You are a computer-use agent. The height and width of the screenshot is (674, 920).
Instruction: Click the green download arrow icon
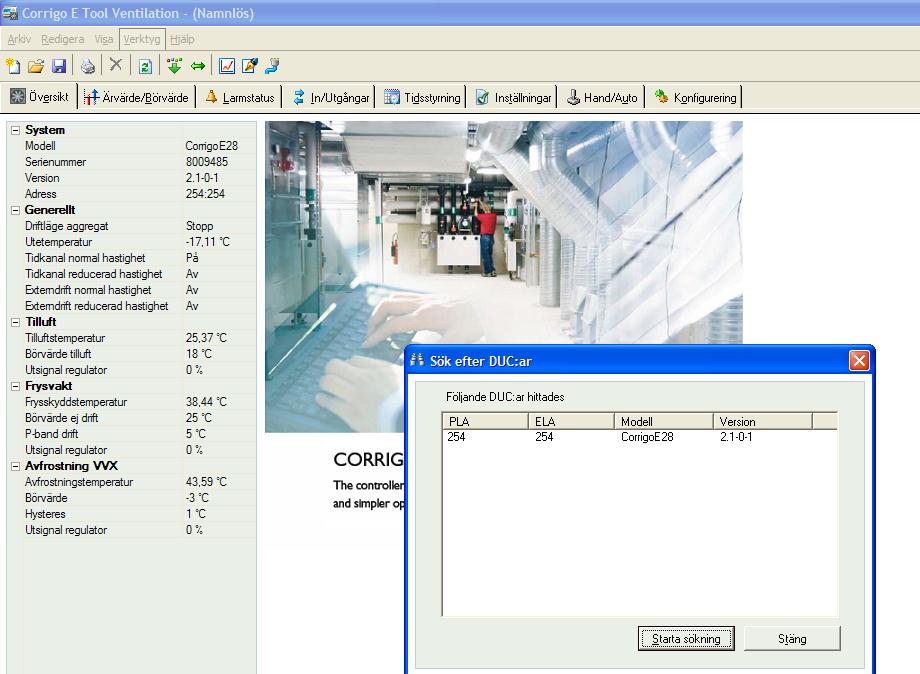coord(174,66)
